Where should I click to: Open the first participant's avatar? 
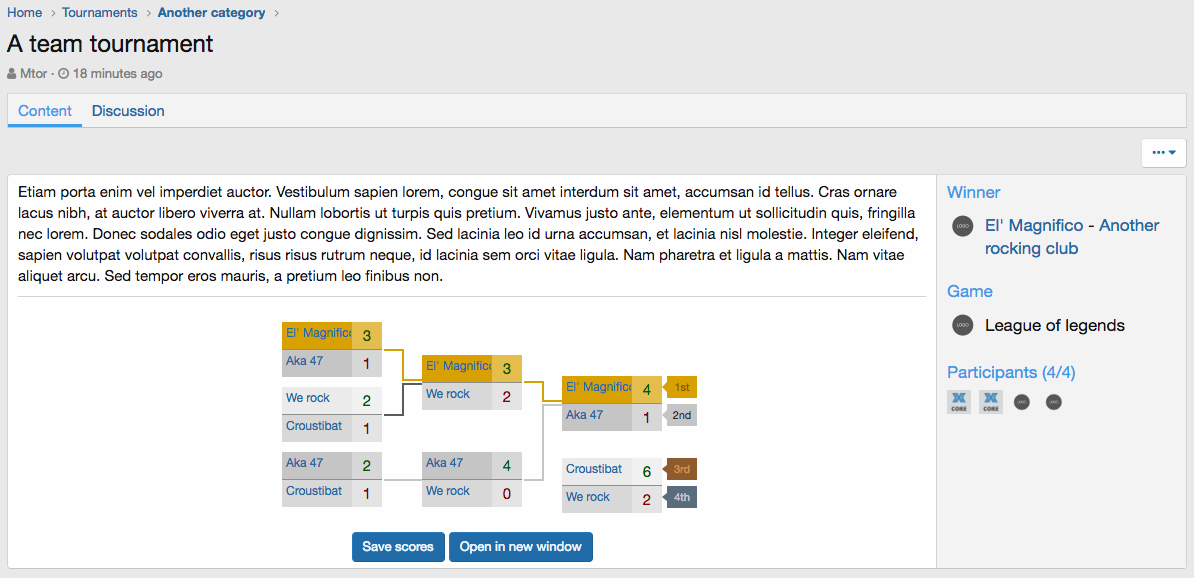click(x=958, y=402)
